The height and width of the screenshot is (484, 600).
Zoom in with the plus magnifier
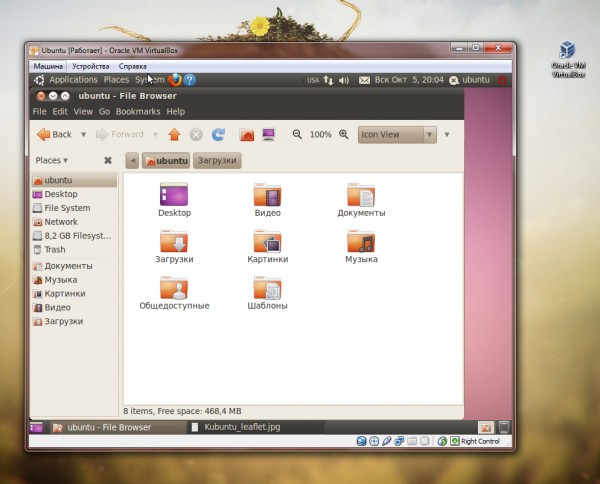pyautogui.click(x=344, y=134)
